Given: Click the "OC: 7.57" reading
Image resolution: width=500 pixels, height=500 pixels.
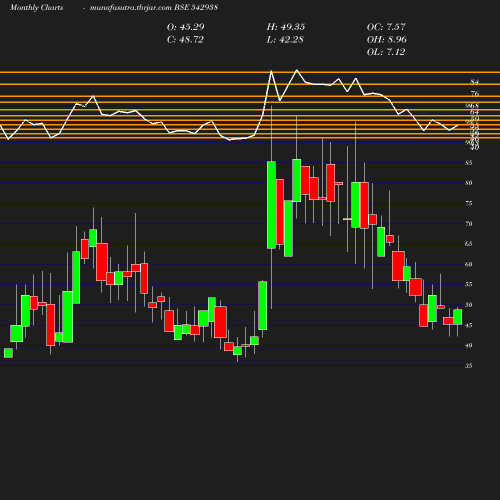Looking at the screenshot, I should coord(386,27).
